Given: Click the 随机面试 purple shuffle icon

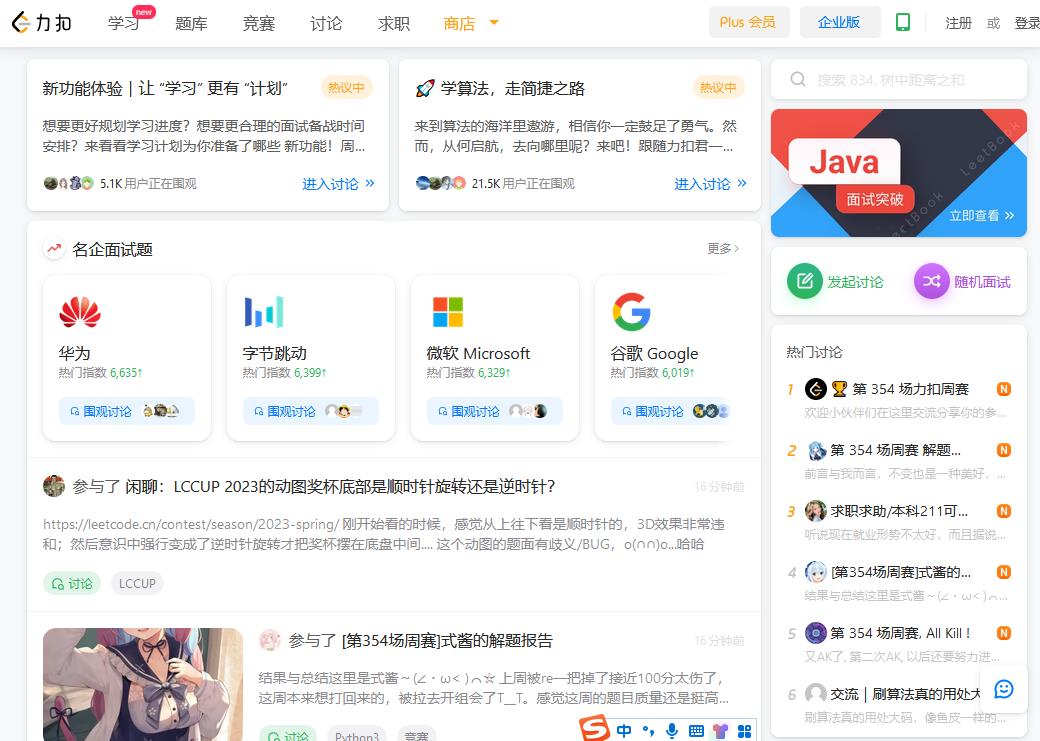Looking at the screenshot, I should tap(931, 282).
